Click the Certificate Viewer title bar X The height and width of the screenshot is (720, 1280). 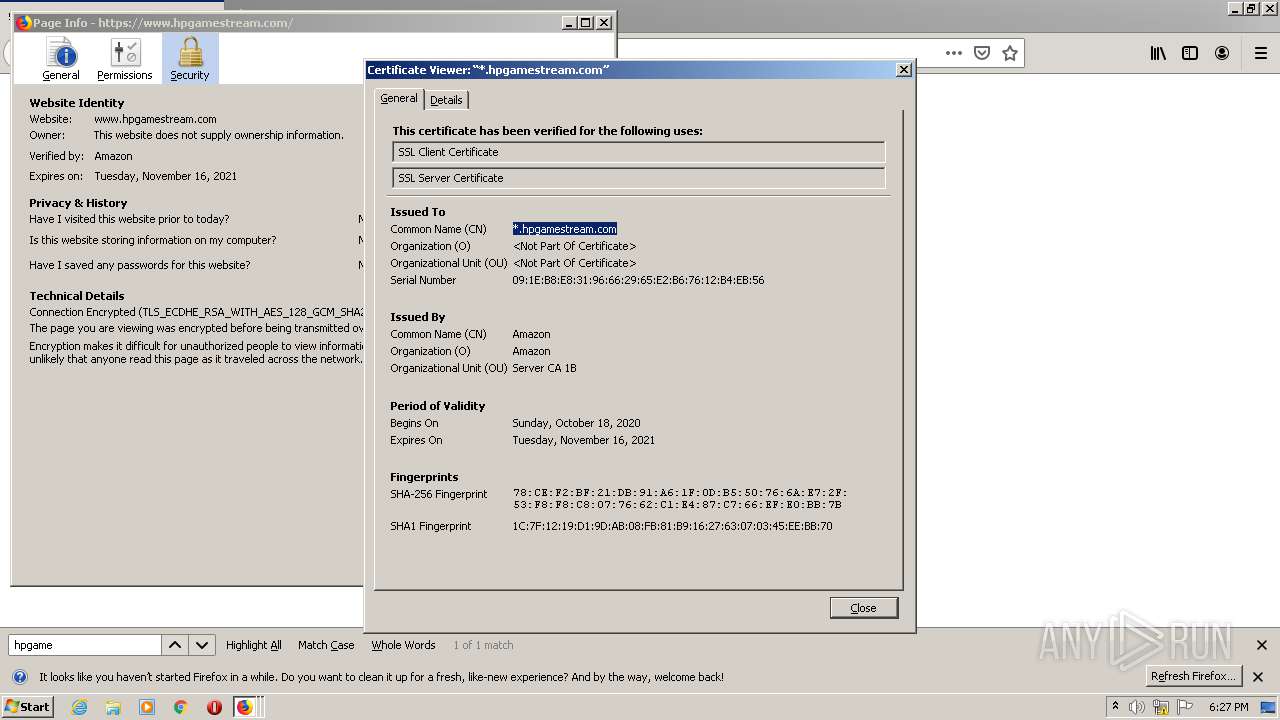coord(904,69)
